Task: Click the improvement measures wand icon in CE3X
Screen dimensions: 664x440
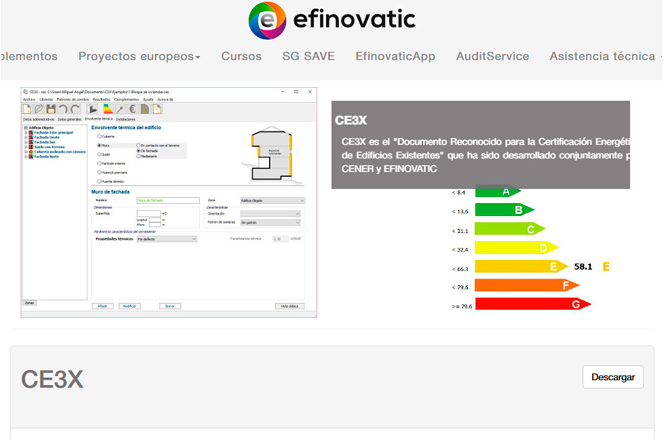Action: point(120,109)
